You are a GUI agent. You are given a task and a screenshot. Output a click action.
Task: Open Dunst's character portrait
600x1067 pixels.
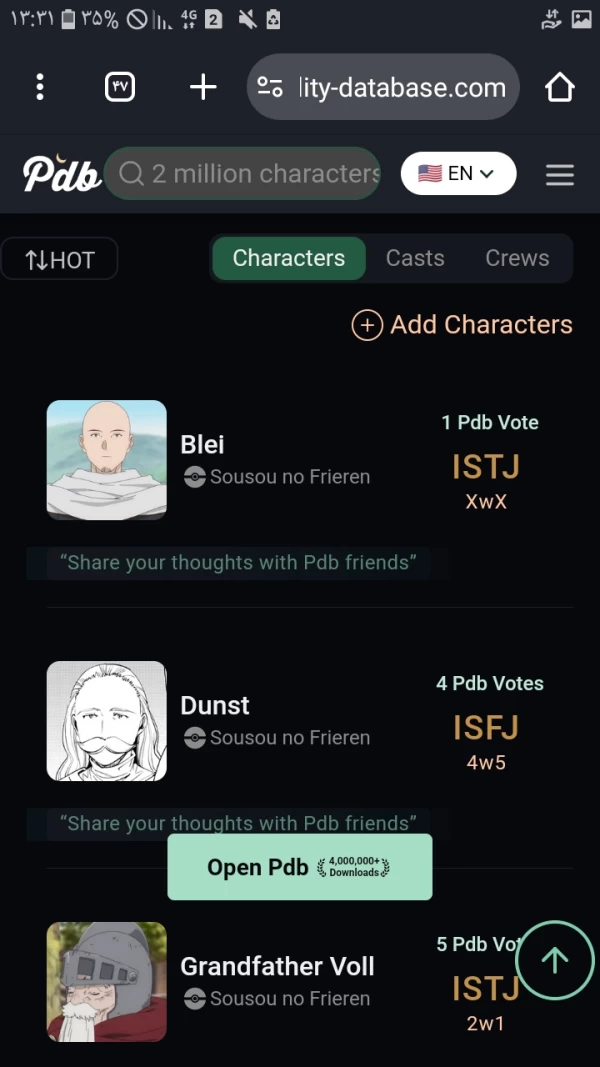[107, 721]
